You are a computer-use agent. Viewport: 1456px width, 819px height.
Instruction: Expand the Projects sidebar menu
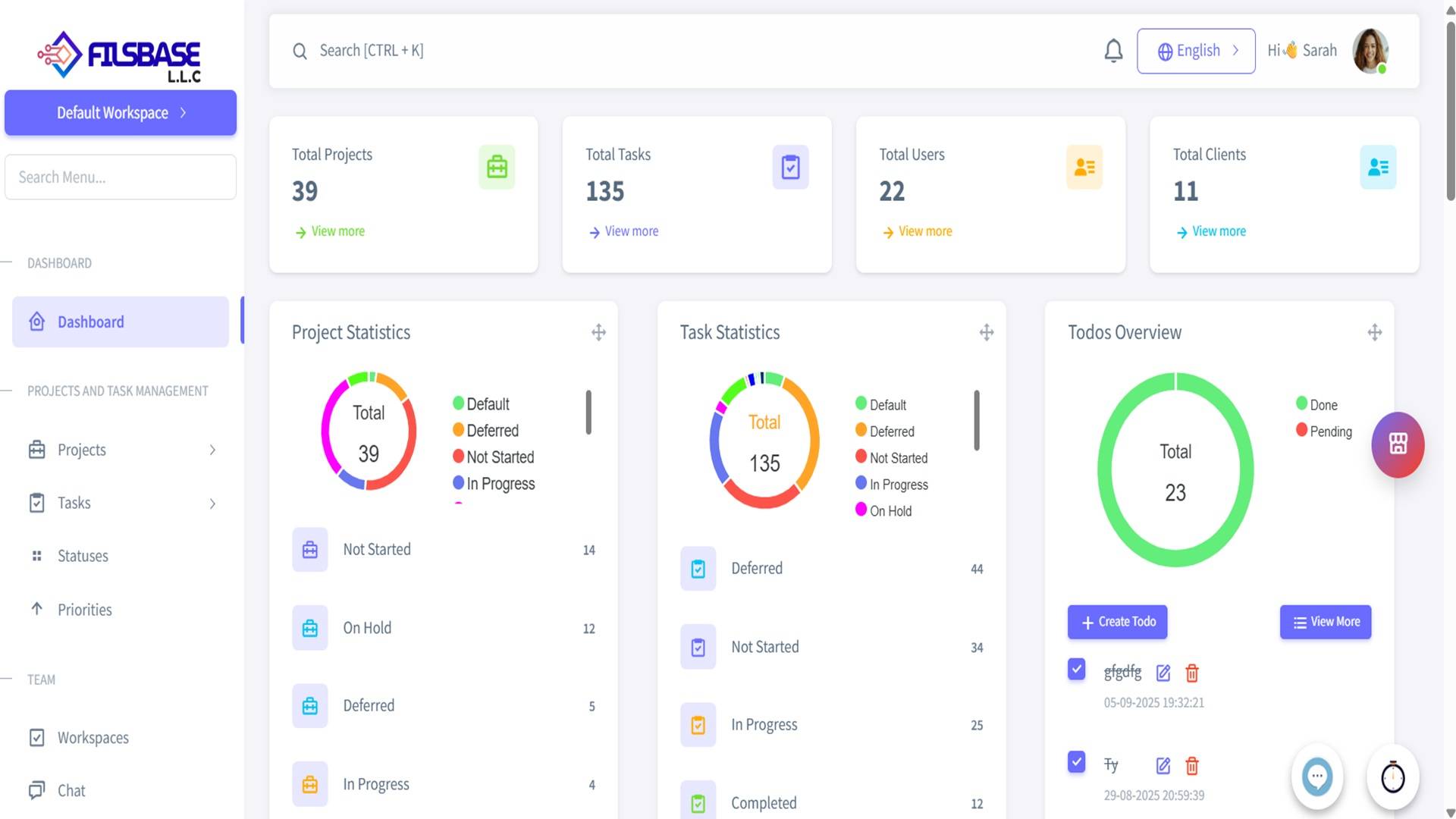(x=121, y=450)
